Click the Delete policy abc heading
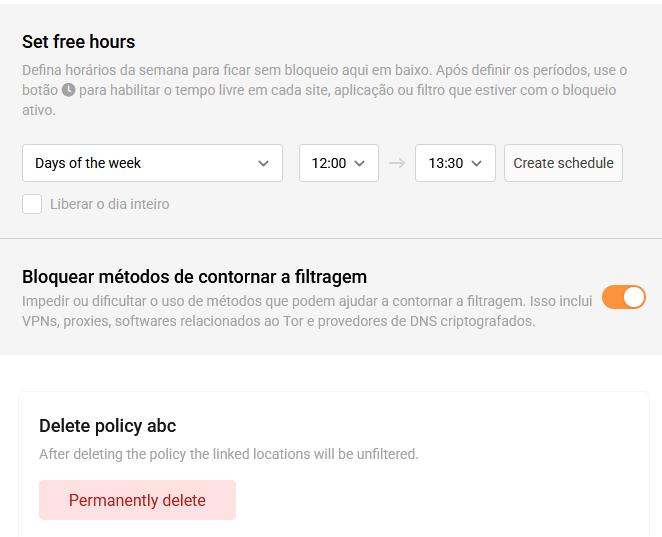The image size is (662, 537). (107, 426)
